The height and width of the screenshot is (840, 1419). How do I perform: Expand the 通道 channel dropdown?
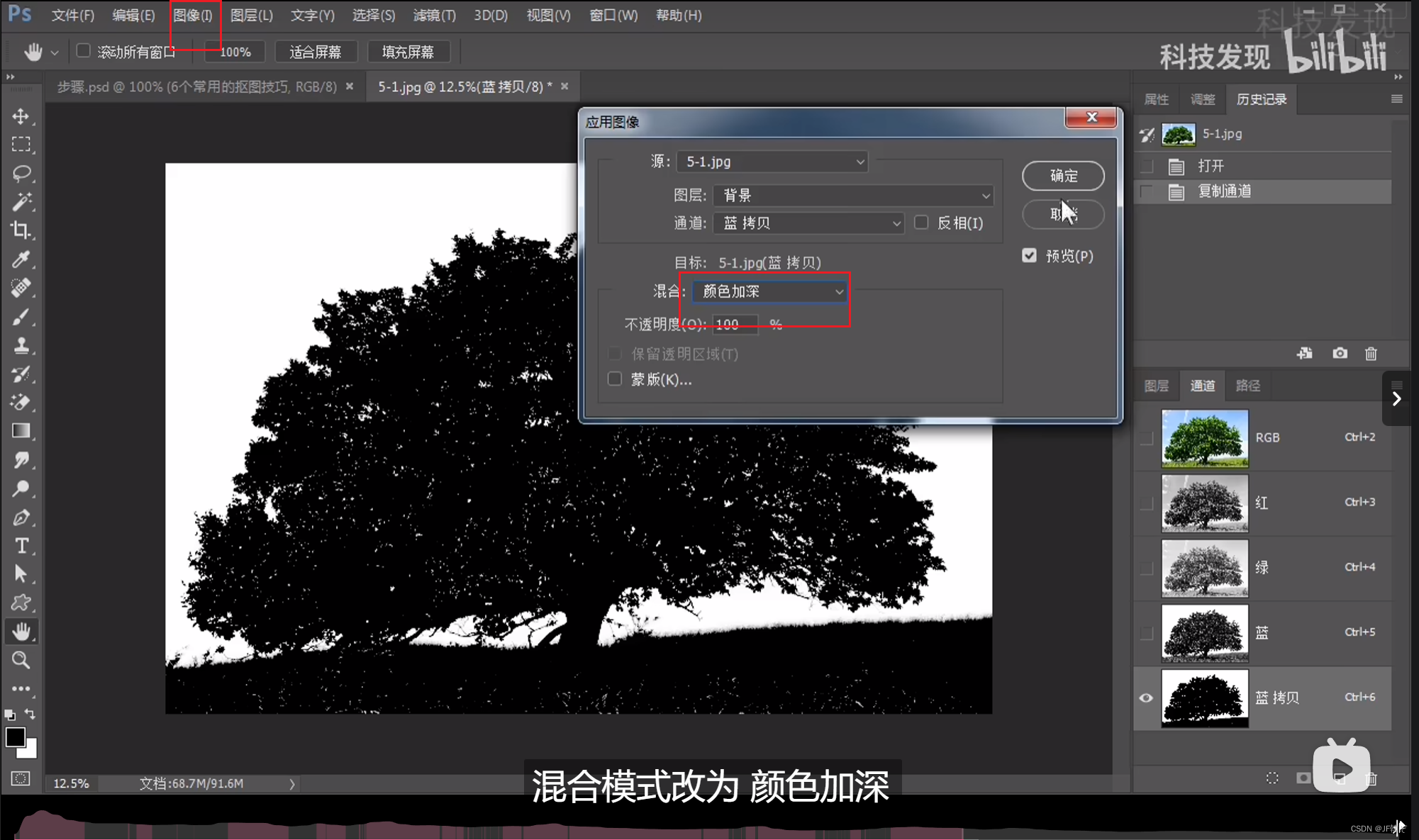[809, 223]
